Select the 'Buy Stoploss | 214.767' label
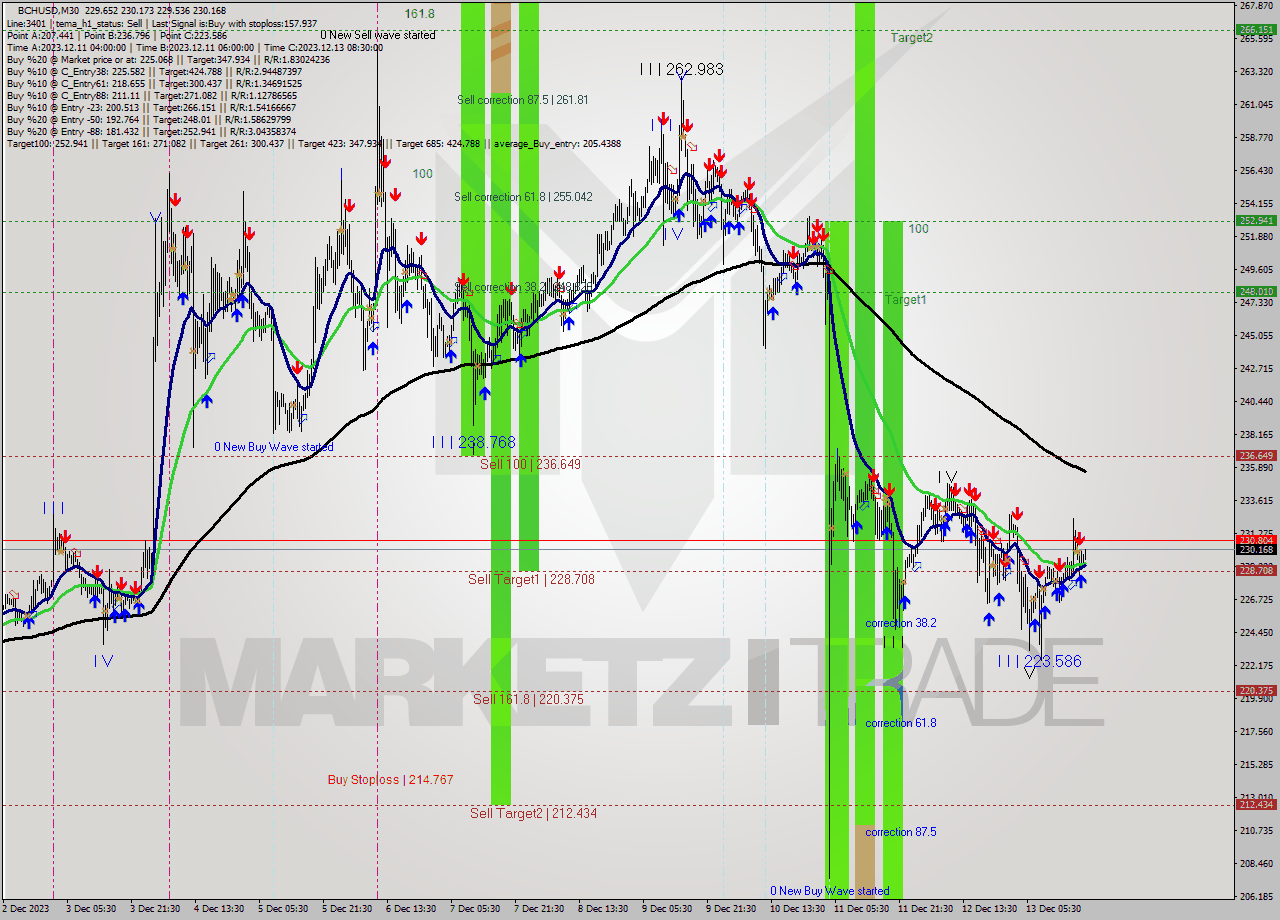 tap(390, 780)
